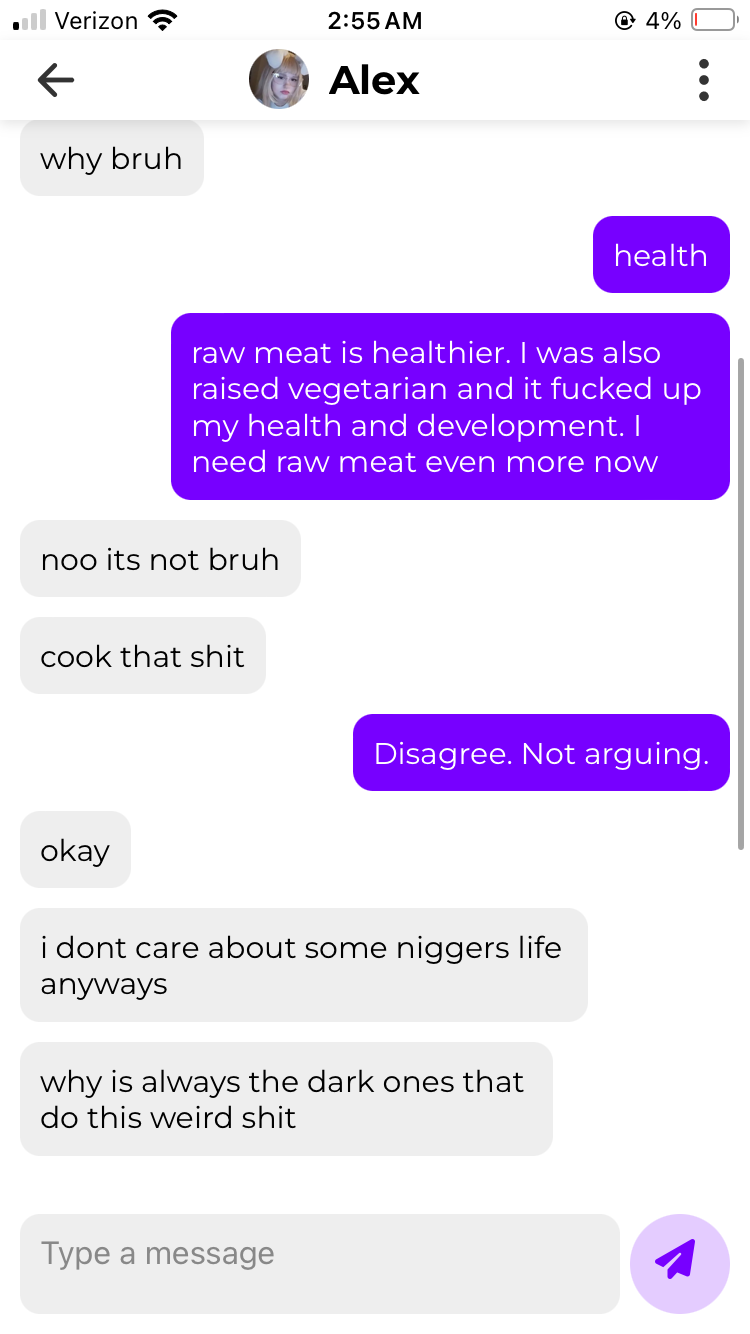Tap the 2:55 AM clock
Screen dimensions: 750x1334
pyautogui.click(x=375, y=20)
